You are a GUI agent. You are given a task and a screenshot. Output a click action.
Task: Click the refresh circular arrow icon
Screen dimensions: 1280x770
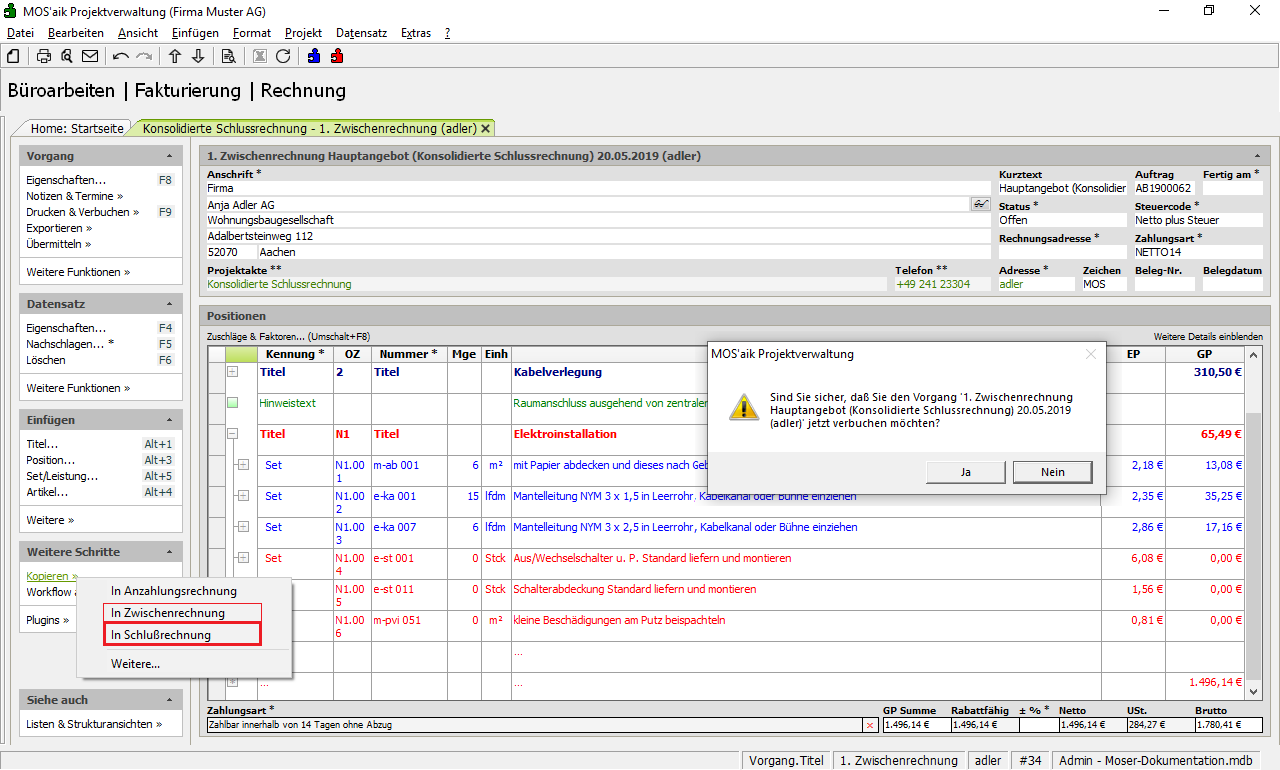coord(283,56)
